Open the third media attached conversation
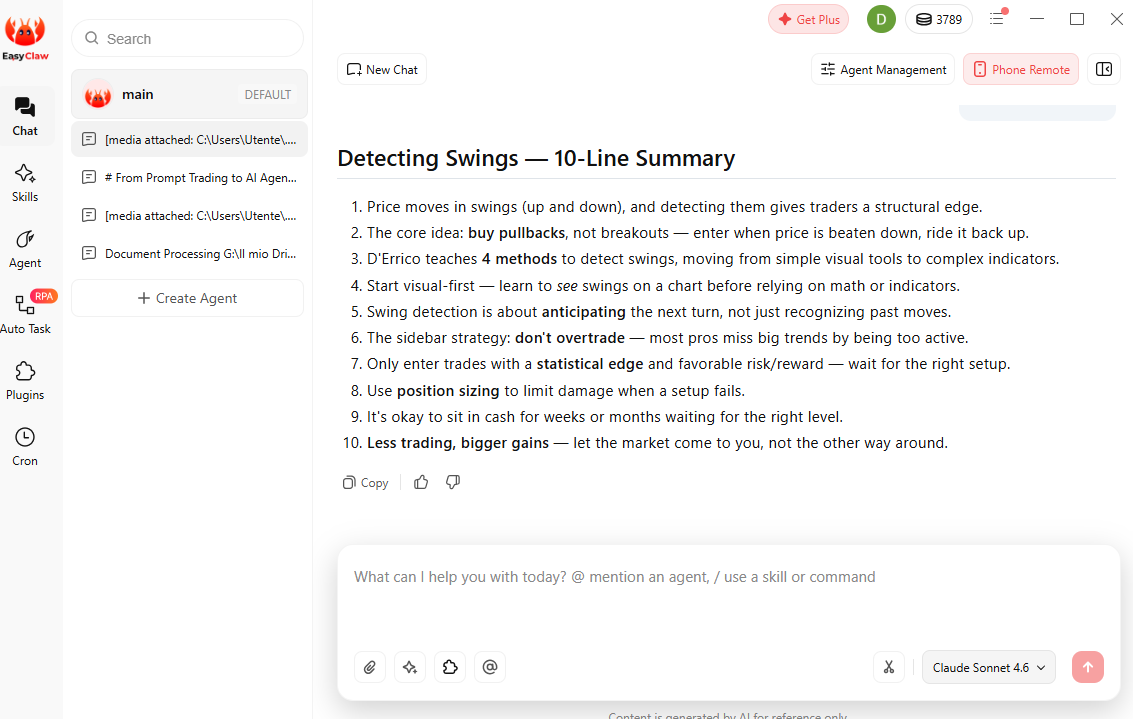 coord(189,215)
